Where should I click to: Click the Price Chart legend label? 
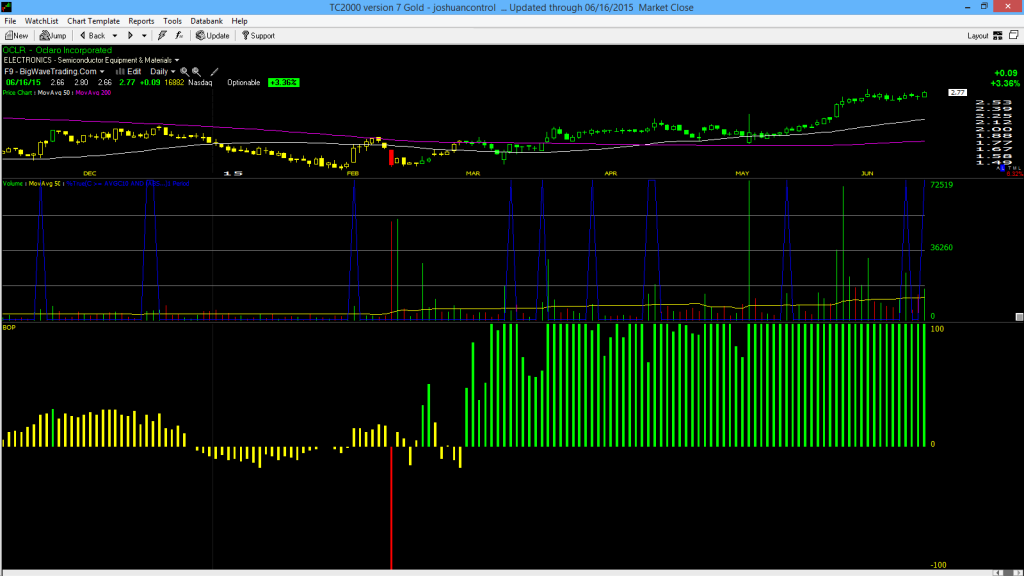point(18,93)
